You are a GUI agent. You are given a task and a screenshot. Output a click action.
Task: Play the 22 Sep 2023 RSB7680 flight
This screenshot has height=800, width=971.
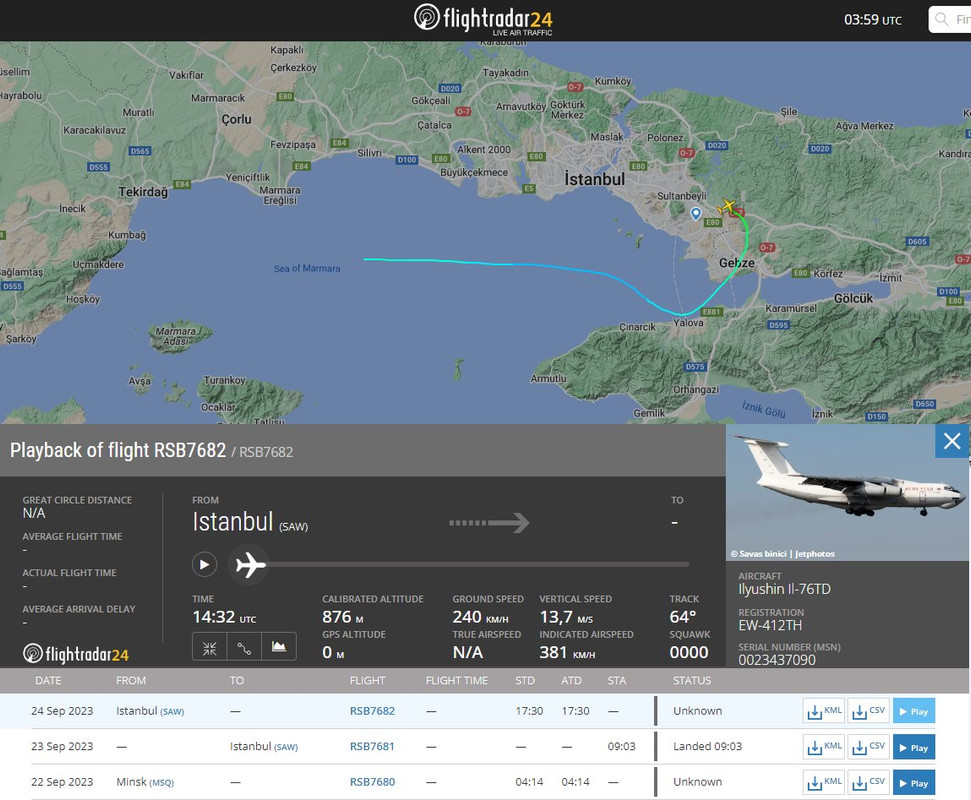click(x=913, y=782)
